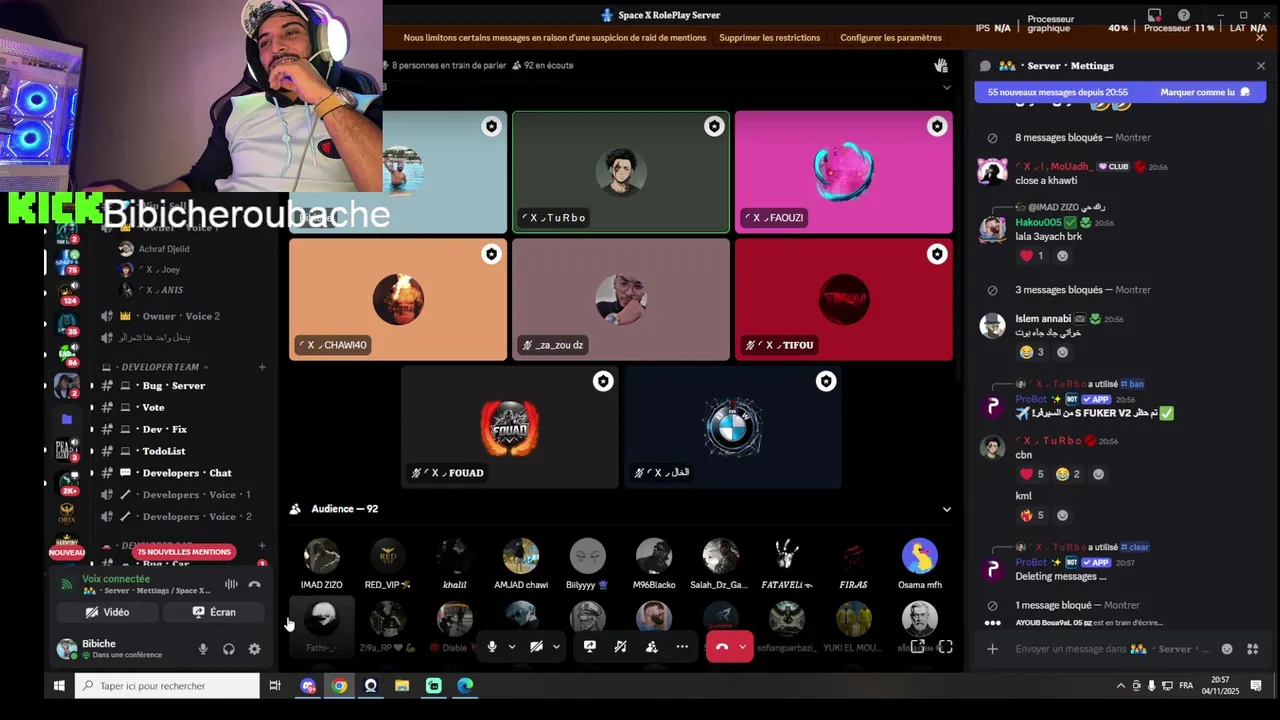Image resolution: width=1280 pixels, height=720 pixels.
Task: Click 75 NOUVELLES MENTIONS pill
Action: [x=184, y=552]
